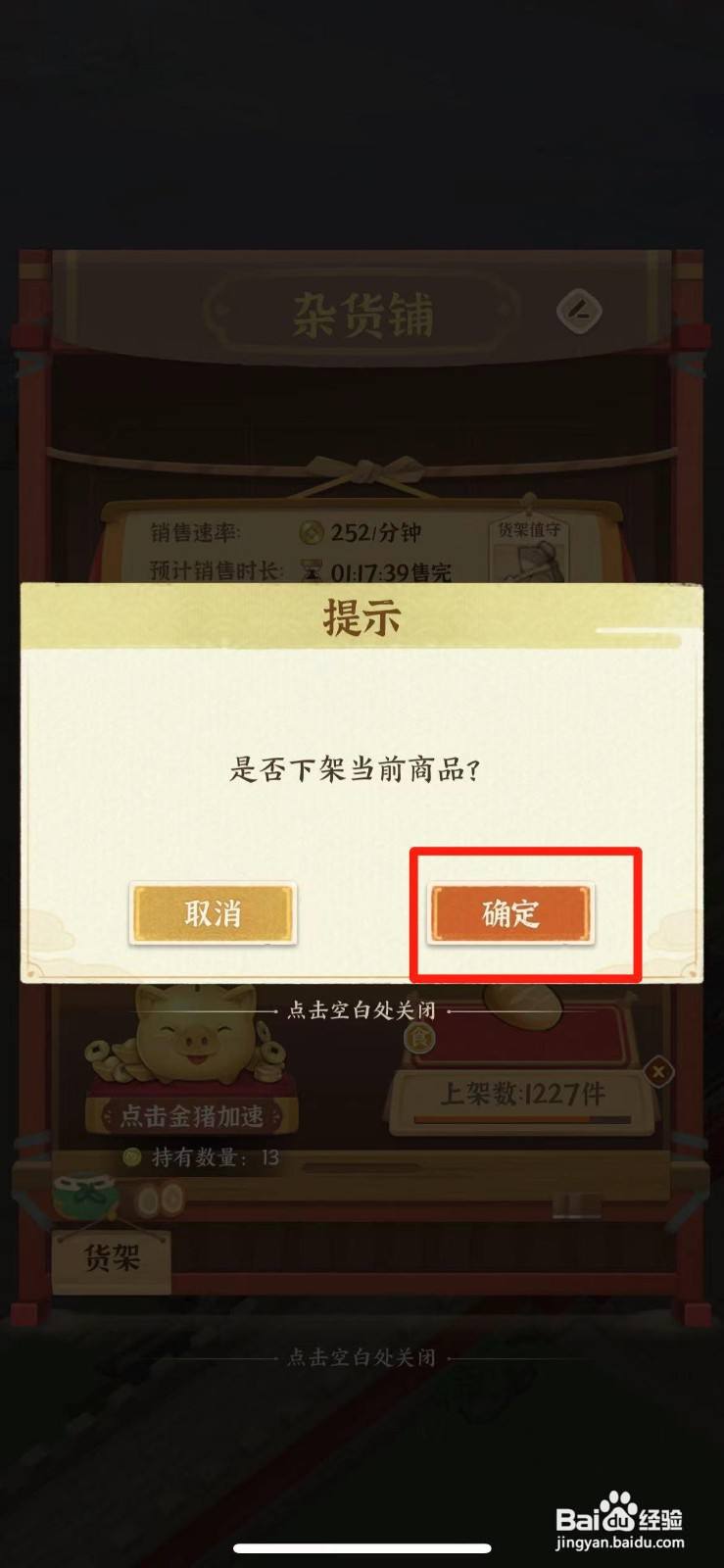The image size is (724, 1568).
Task: Tap the 上架数:1227件 sign
Action: click(522, 1095)
